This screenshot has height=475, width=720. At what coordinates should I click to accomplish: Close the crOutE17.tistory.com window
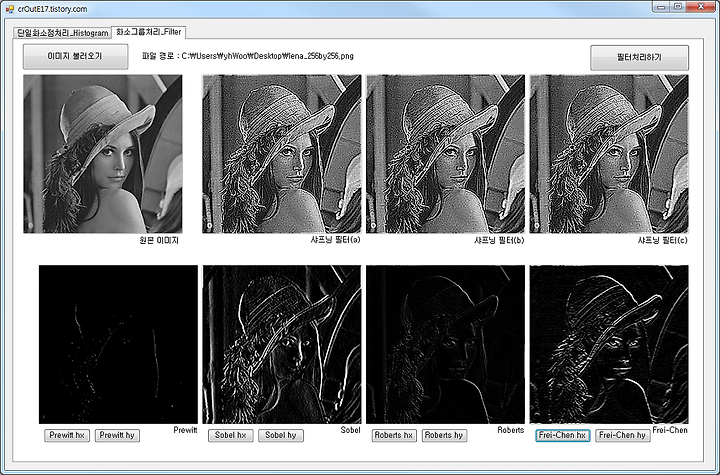(x=701, y=6)
